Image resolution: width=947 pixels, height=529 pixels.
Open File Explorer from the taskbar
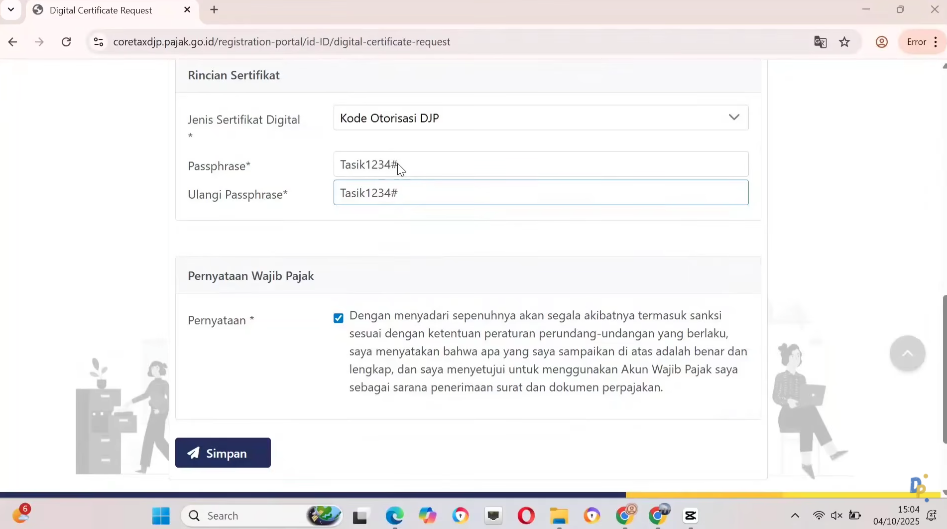pos(559,516)
